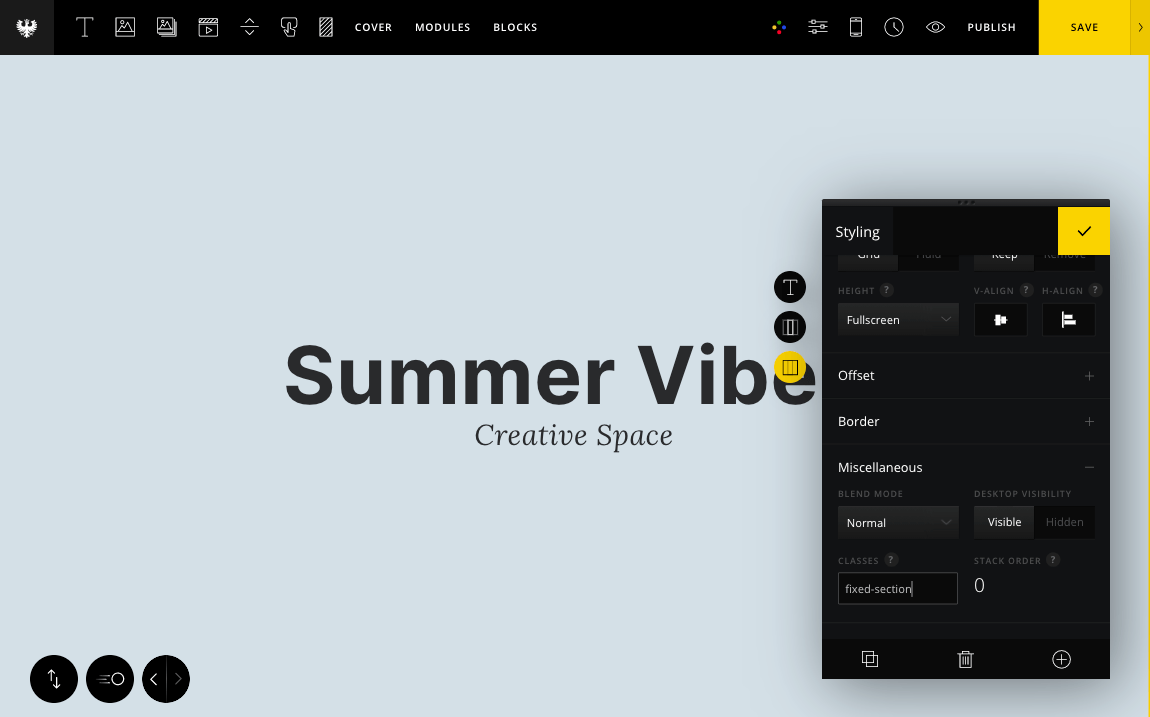The height and width of the screenshot is (717, 1150).
Task: Duplicate the section using the copy icon
Action: click(x=870, y=659)
